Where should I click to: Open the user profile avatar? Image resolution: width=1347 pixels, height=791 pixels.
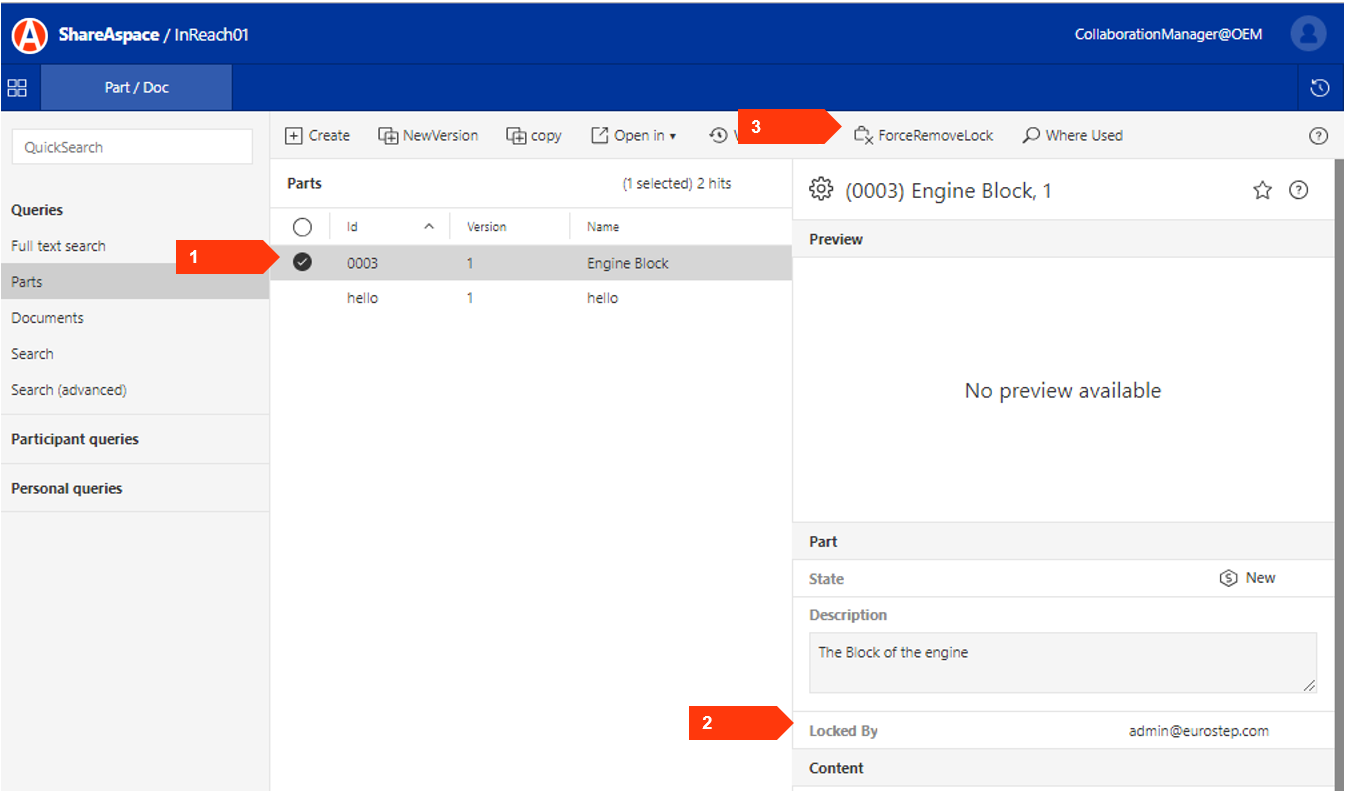(1308, 34)
